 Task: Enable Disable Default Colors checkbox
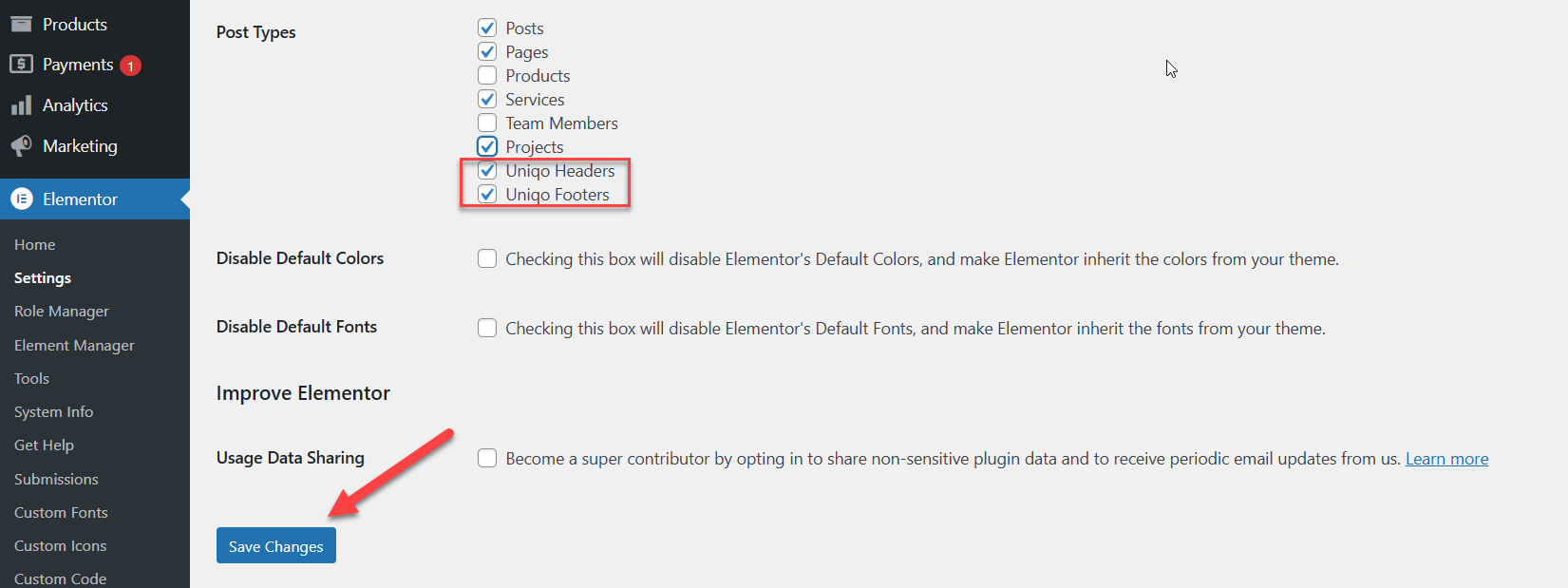tap(487, 259)
